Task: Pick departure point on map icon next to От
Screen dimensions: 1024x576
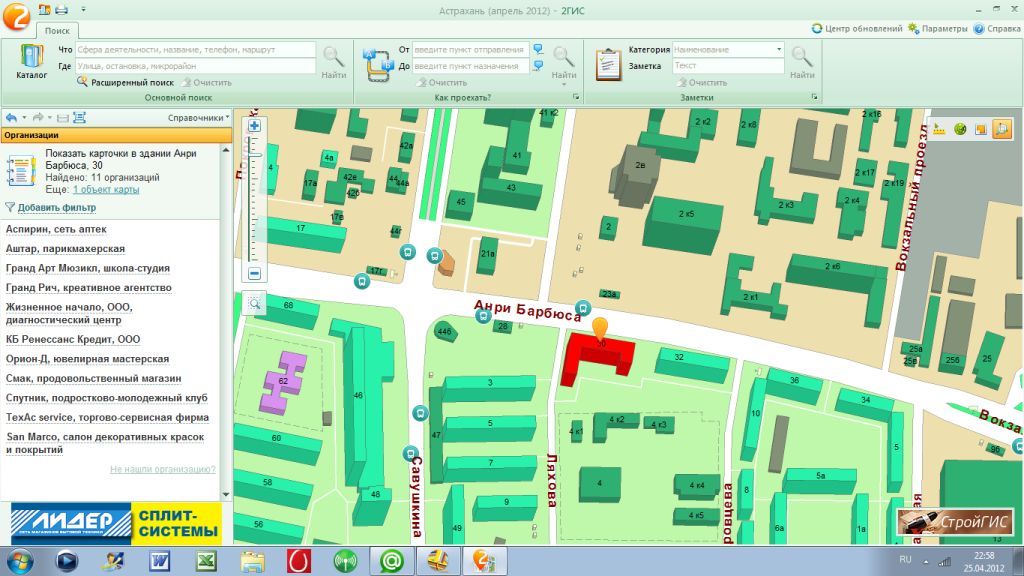Action: (x=538, y=49)
